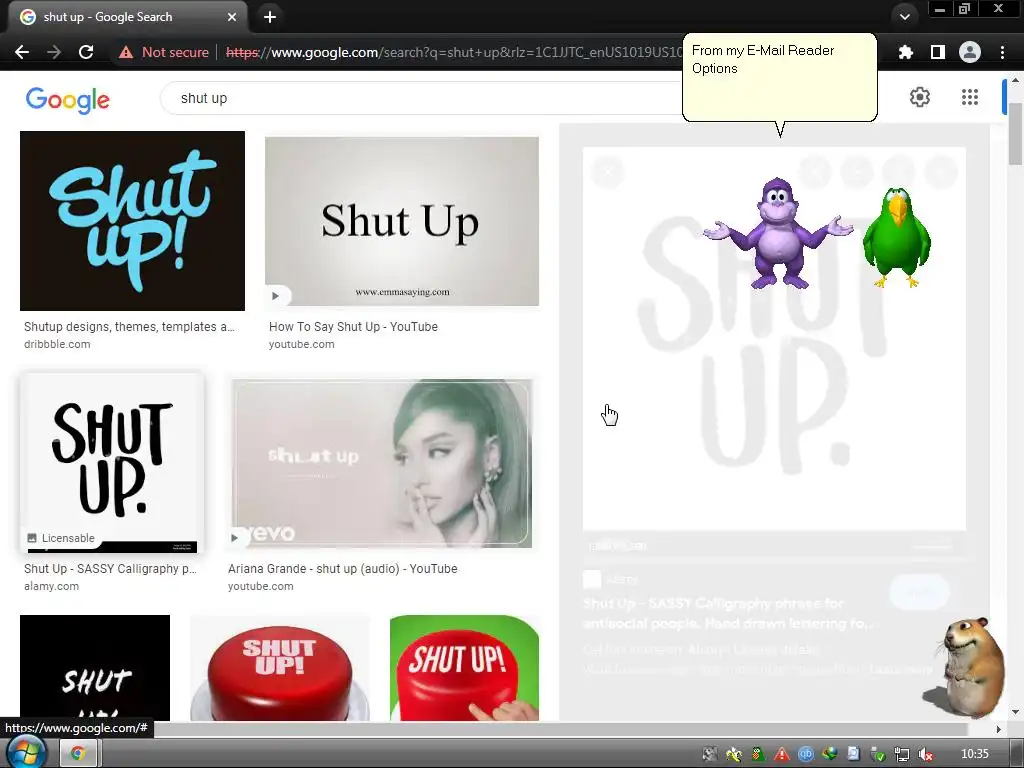Open the red SHUT UP! button on white image
Viewport: 1024px width, 768px height.
280,667
